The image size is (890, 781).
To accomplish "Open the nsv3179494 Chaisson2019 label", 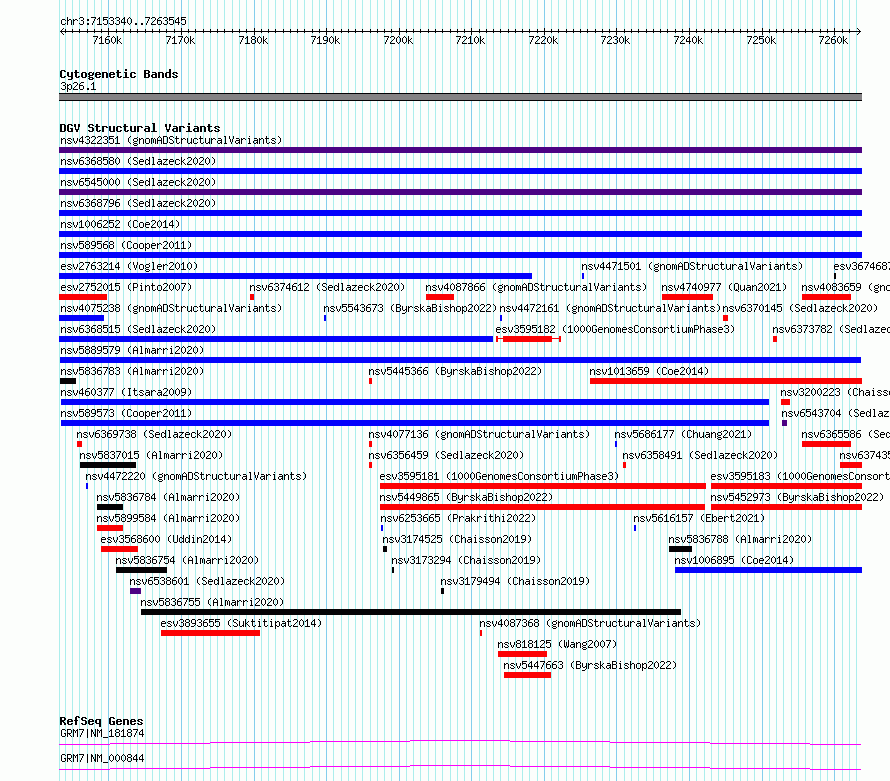I will pyautogui.click(x=515, y=581).
